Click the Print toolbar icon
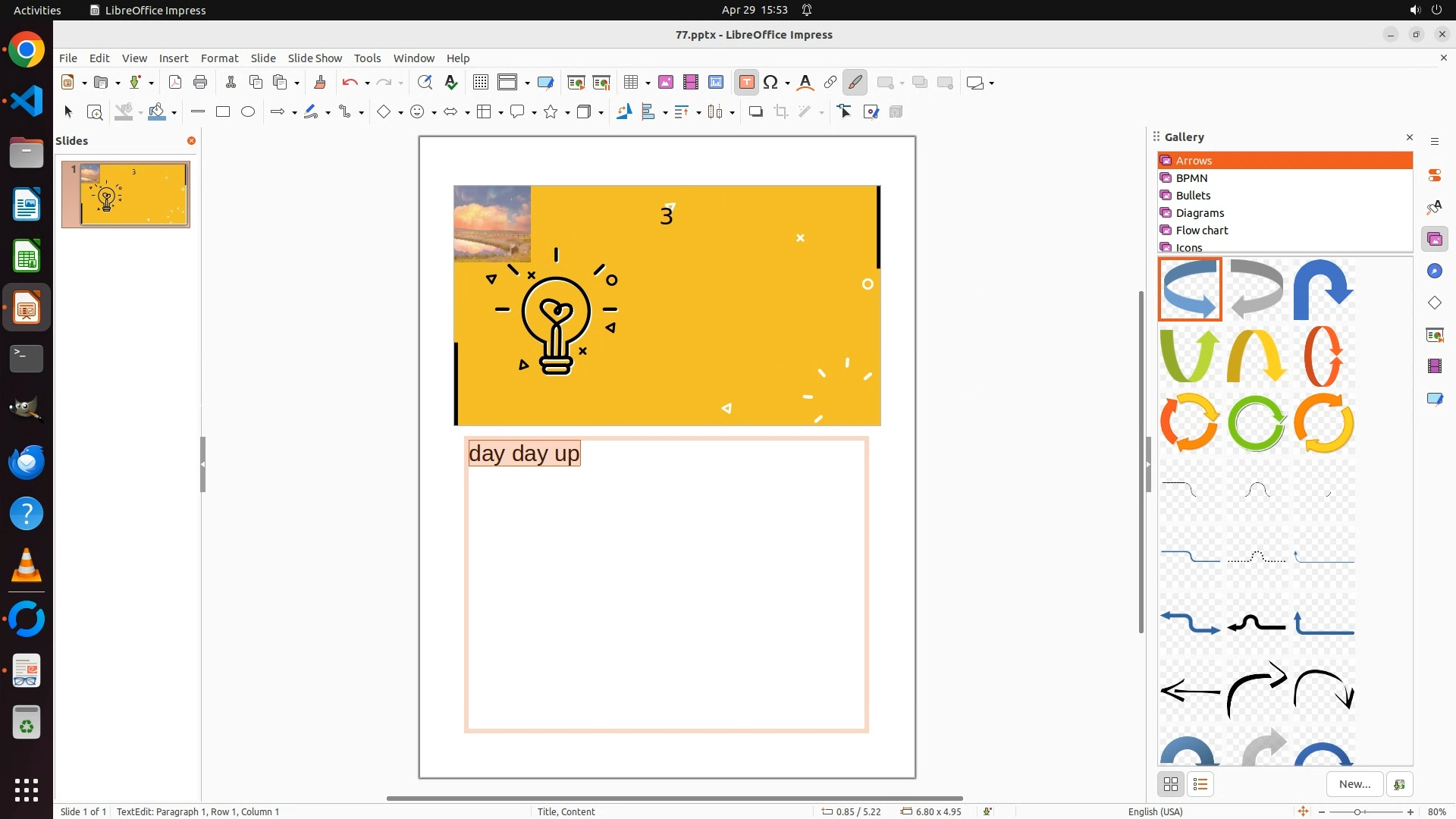This screenshot has width=1456, height=819. point(200,83)
